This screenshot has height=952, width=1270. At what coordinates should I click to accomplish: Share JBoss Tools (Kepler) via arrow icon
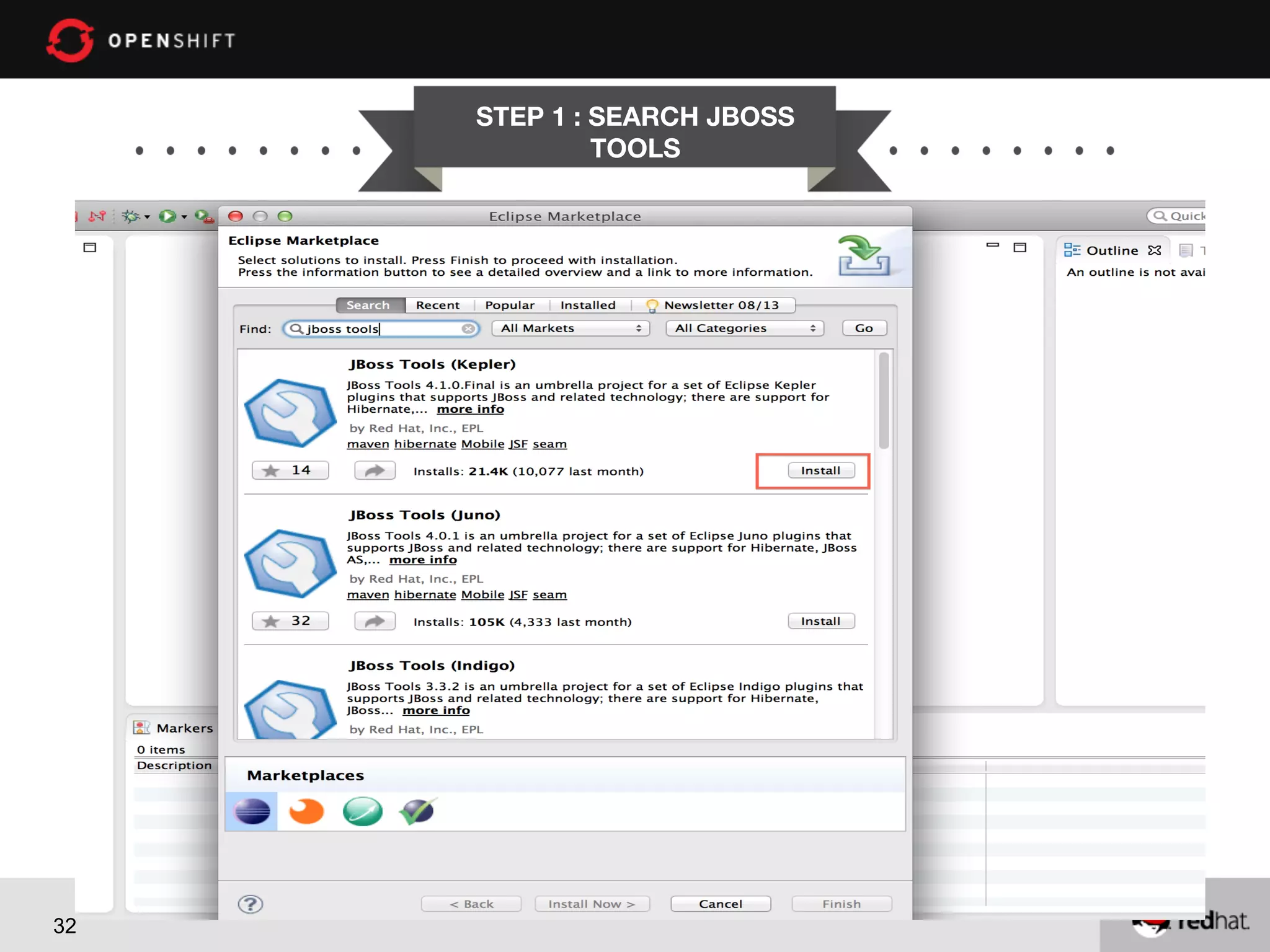(375, 471)
